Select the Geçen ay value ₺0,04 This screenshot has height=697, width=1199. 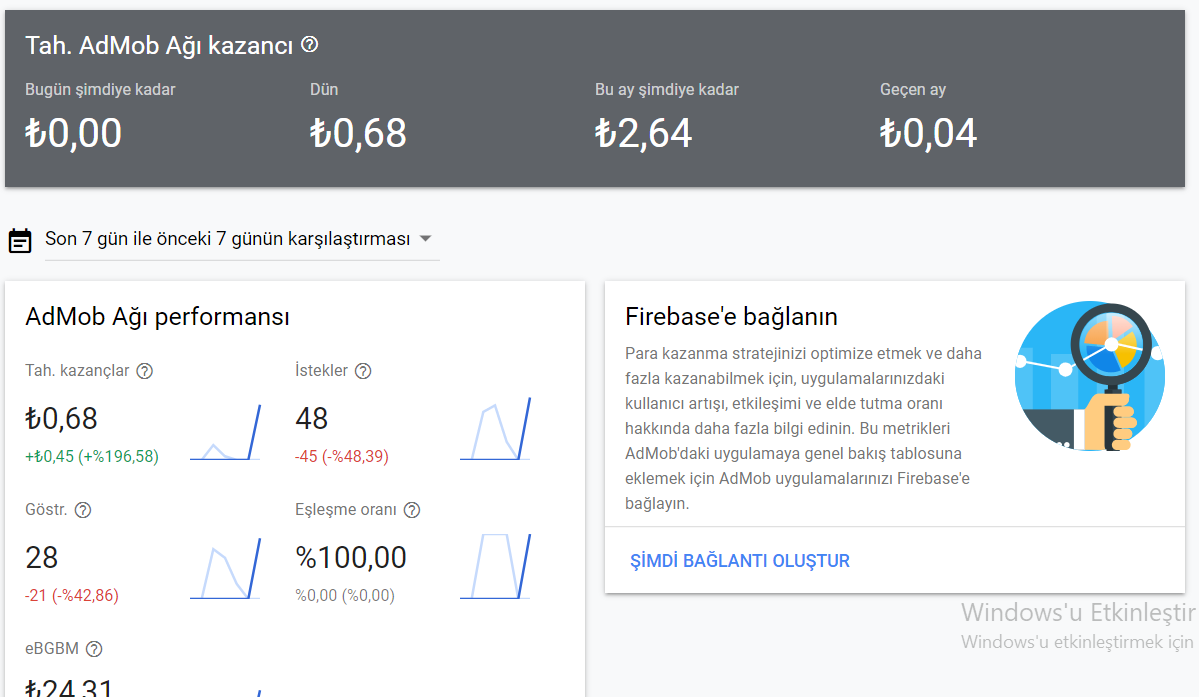coord(928,133)
